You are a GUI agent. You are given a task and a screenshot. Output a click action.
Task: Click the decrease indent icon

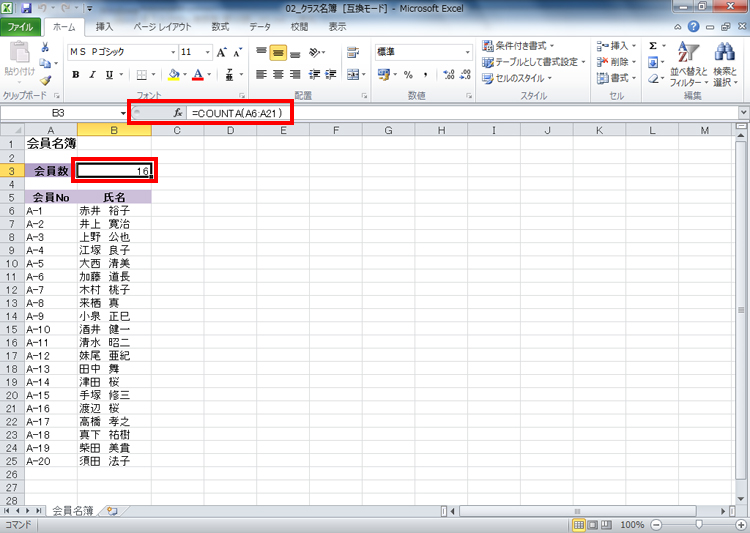pyautogui.click(x=314, y=75)
